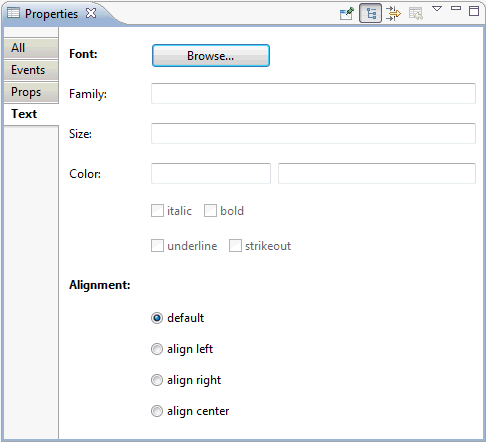Choose the align left radio option
Image resolution: width=486 pixels, height=442 pixels.
(157, 349)
